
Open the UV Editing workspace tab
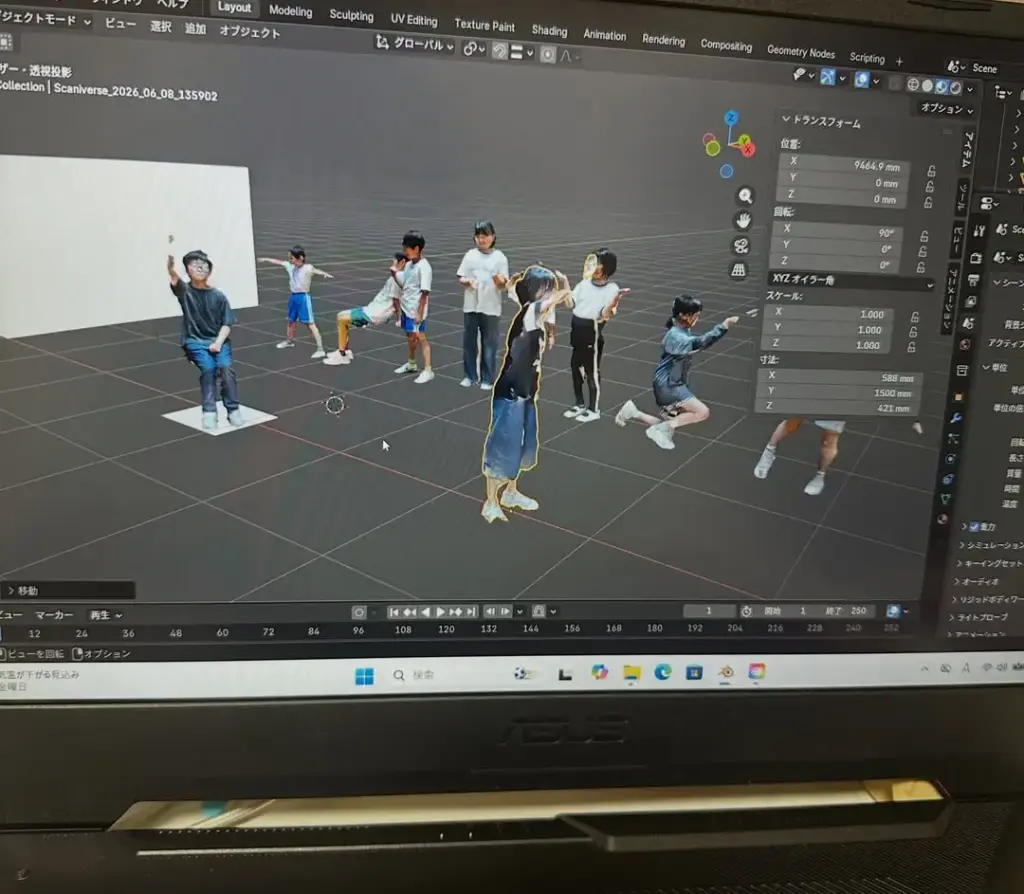tap(413, 20)
